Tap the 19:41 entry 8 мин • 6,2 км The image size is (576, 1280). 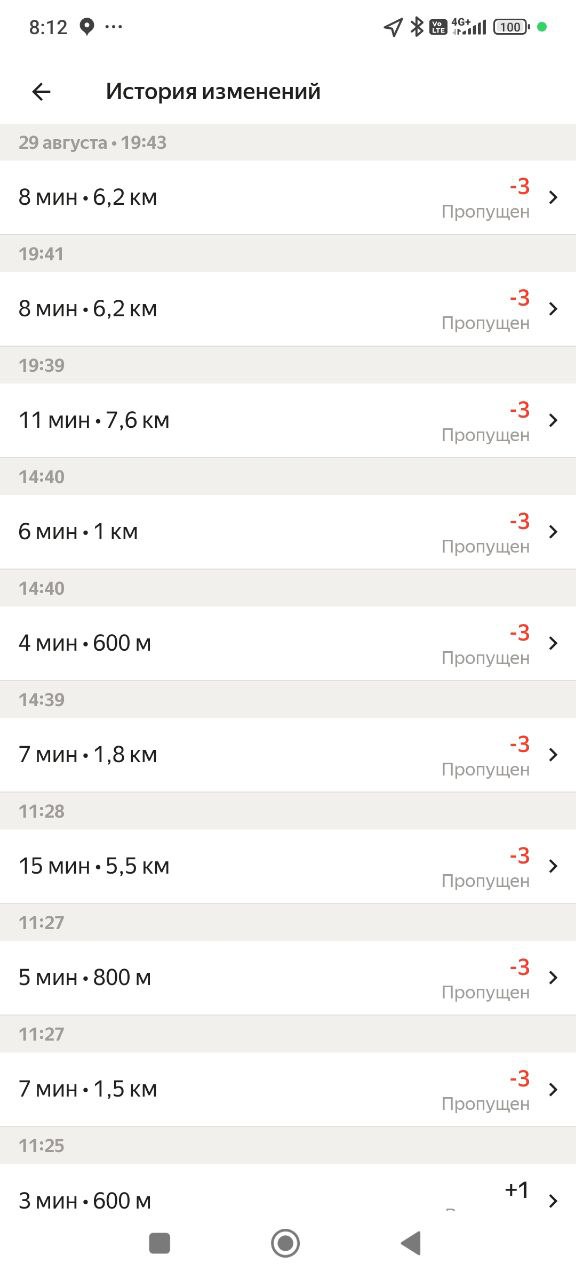[288, 309]
